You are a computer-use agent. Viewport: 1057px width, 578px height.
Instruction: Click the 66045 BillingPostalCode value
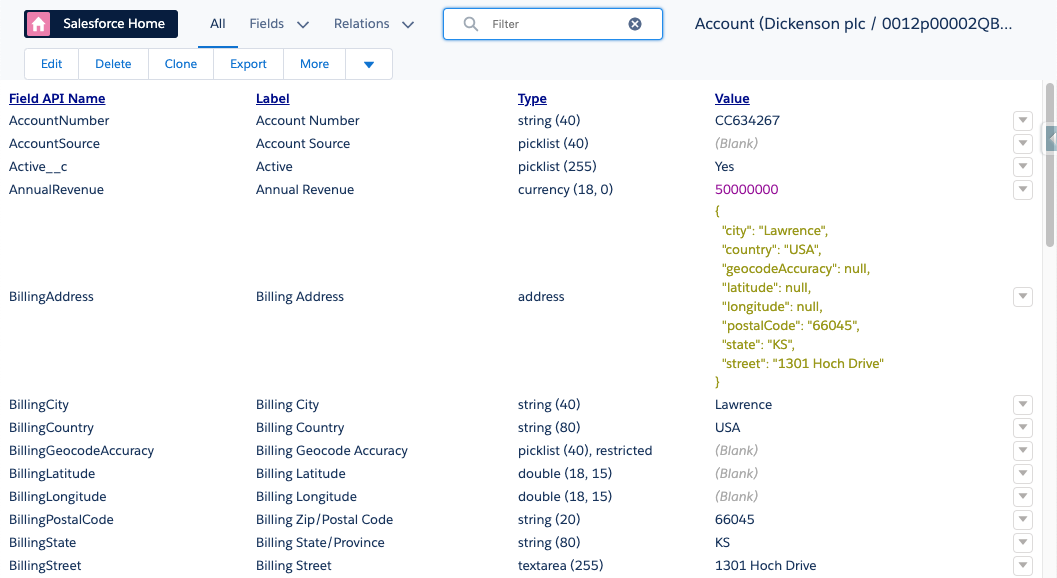pos(734,519)
